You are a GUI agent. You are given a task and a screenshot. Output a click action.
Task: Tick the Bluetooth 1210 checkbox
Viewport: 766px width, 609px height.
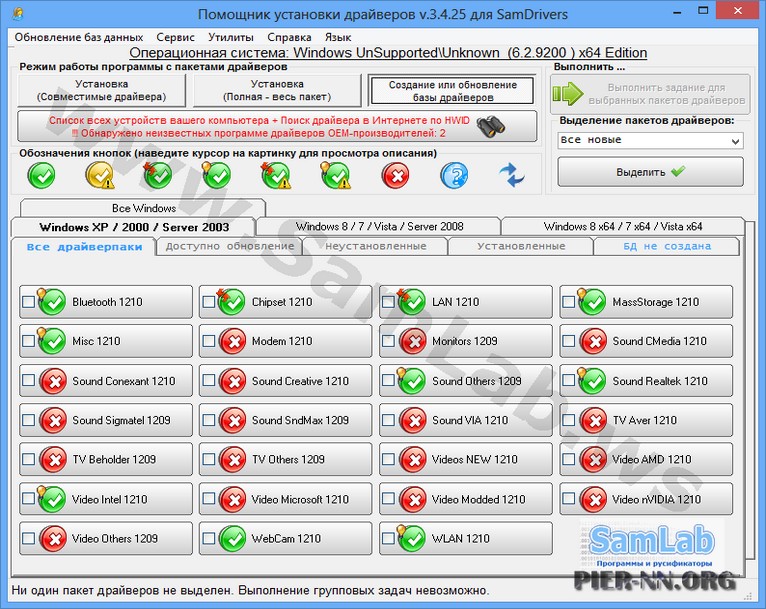[28, 301]
